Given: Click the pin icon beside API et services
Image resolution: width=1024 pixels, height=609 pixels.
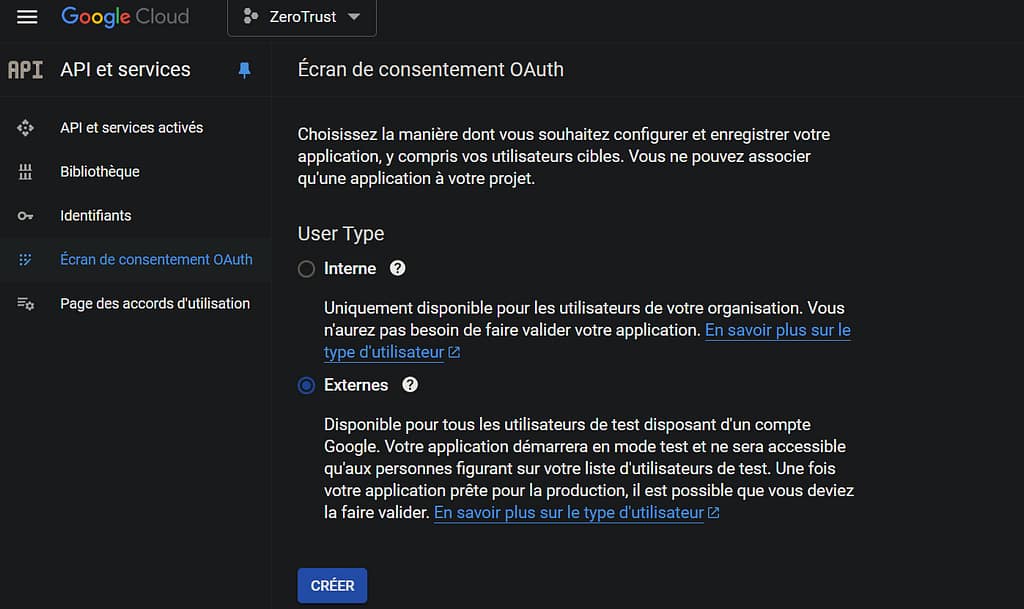Looking at the screenshot, I should coord(244,70).
